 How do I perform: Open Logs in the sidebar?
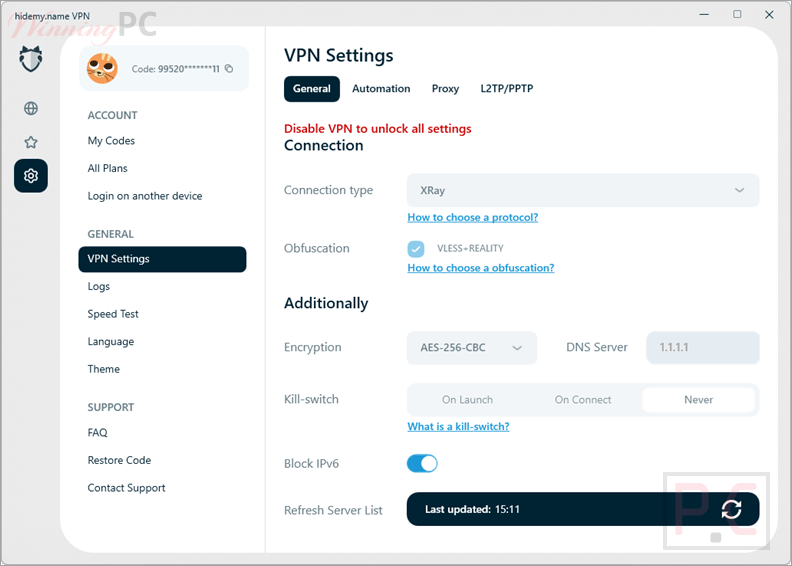pyautogui.click(x=98, y=286)
